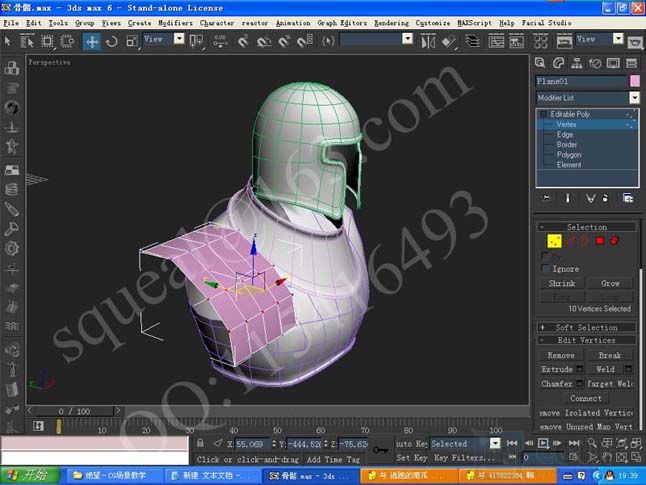646x485 pixels.
Task: Click the Remove vertices button
Action: (561, 355)
